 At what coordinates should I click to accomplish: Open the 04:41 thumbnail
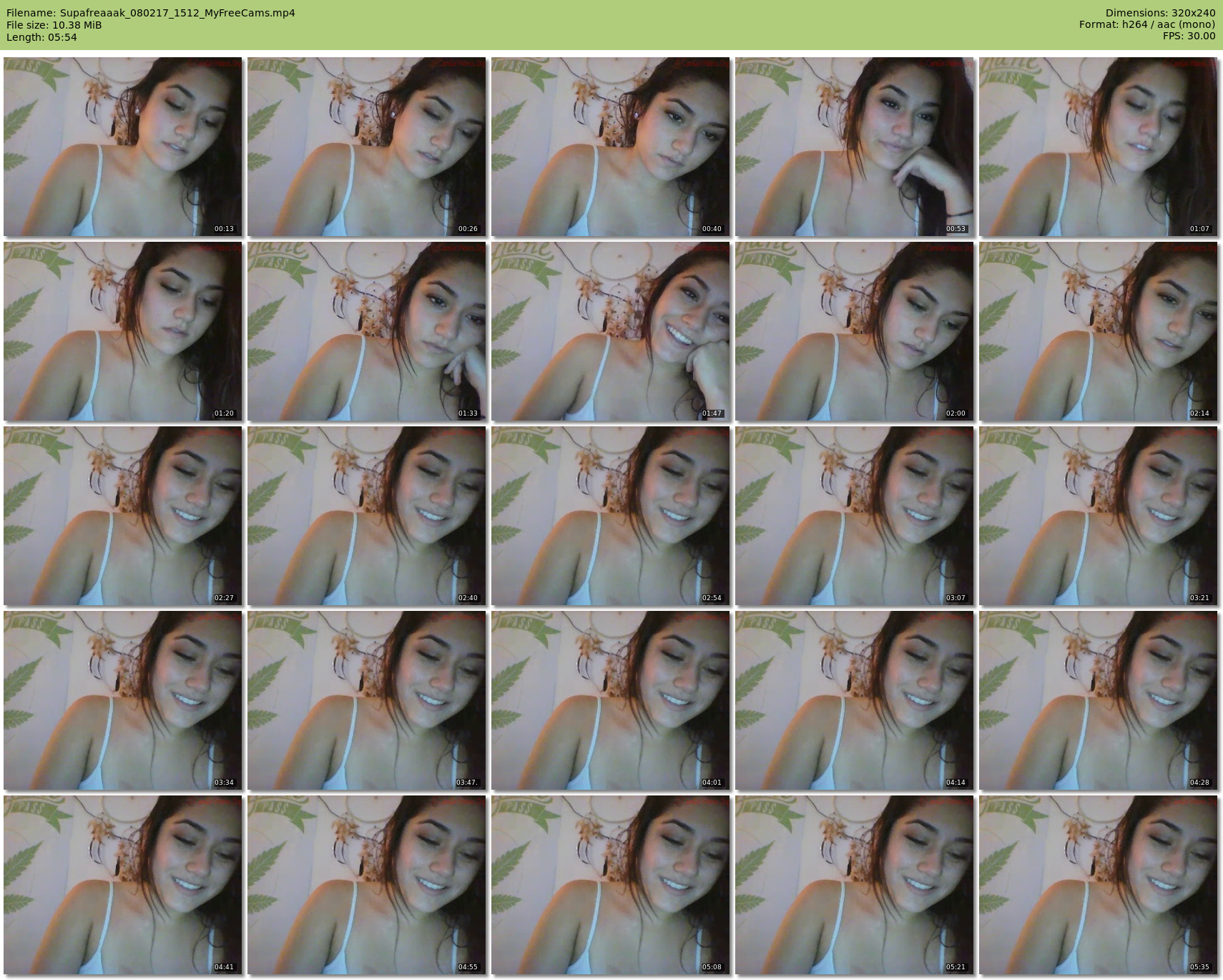(x=122, y=885)
